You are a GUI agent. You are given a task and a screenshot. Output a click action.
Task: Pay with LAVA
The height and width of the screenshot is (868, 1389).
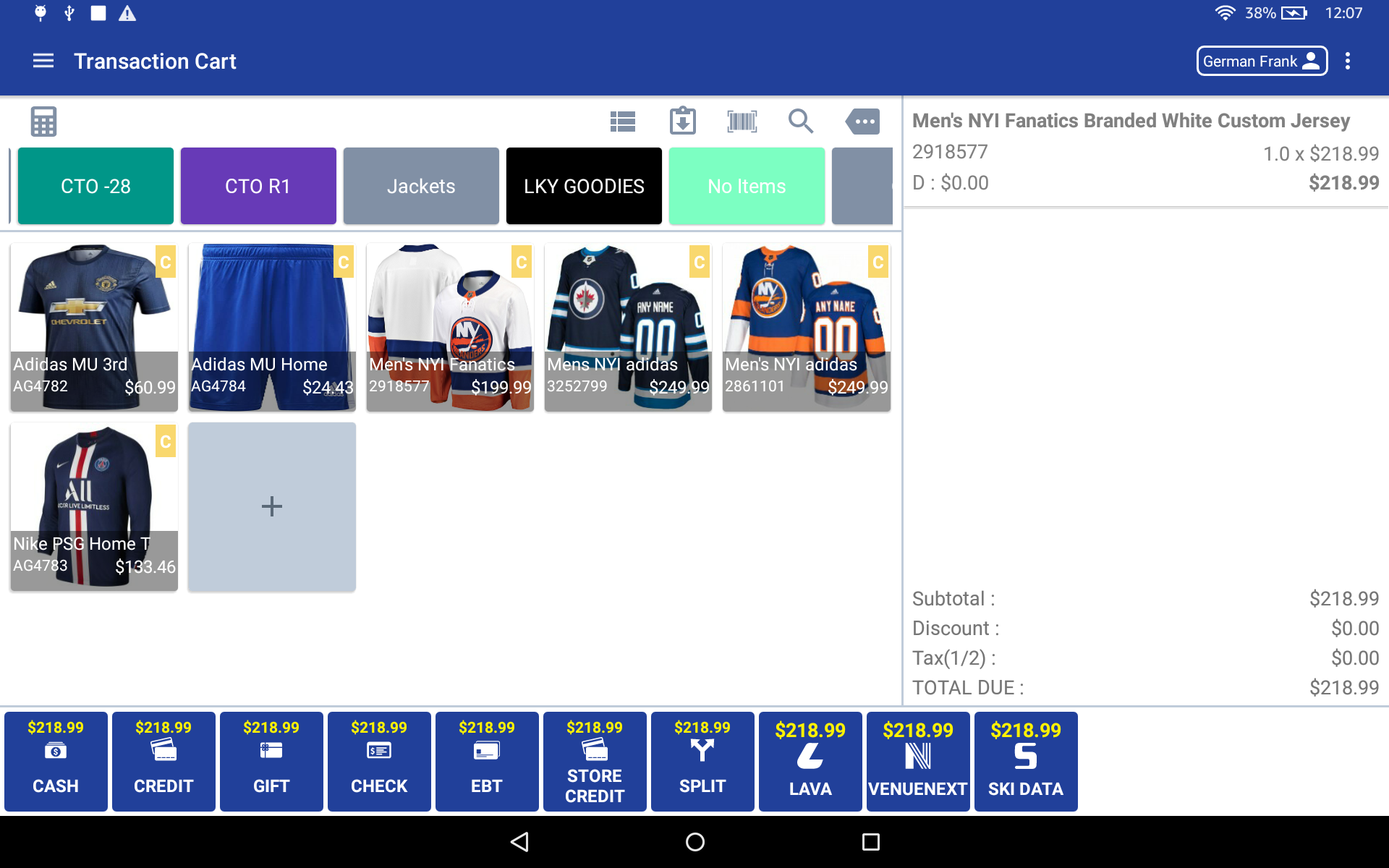point(810,761)
